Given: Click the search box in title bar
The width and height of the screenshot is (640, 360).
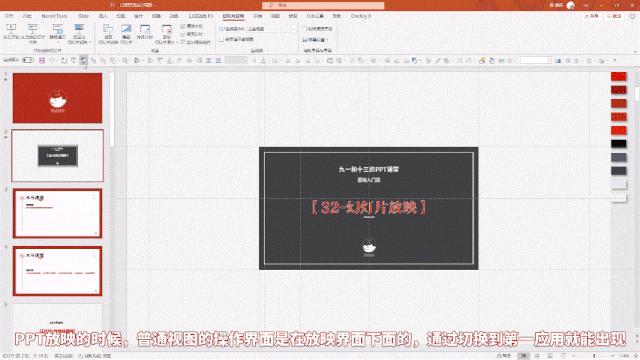Looking at the screenshot, I should [x=323, y=5].
